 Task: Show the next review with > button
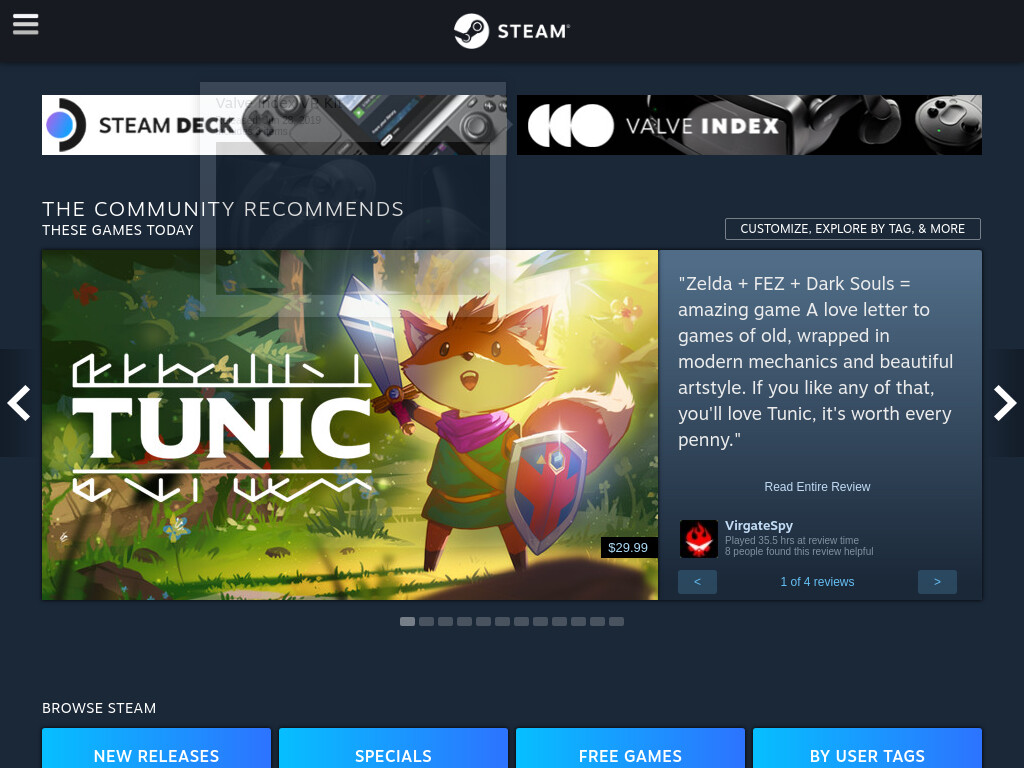tap(937, 582)
